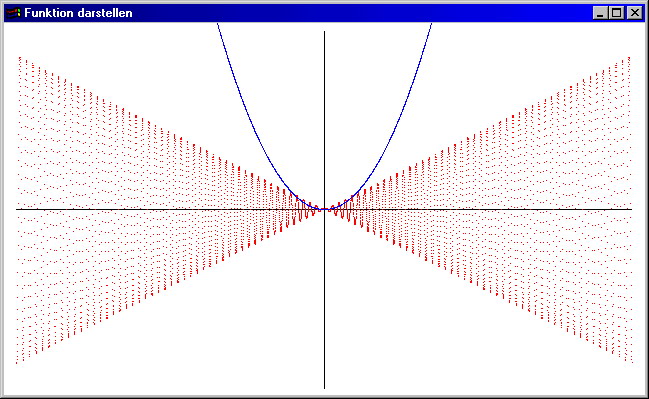Click the Funktion darstellen title text
649x399 pixels.
(78, 13)
